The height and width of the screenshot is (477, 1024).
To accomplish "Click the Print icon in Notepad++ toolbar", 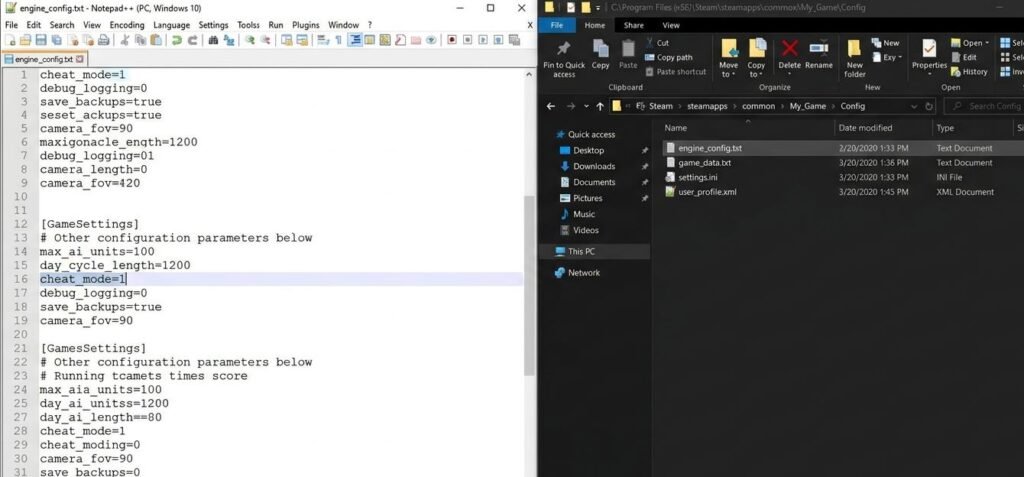I will pos(103,40).
